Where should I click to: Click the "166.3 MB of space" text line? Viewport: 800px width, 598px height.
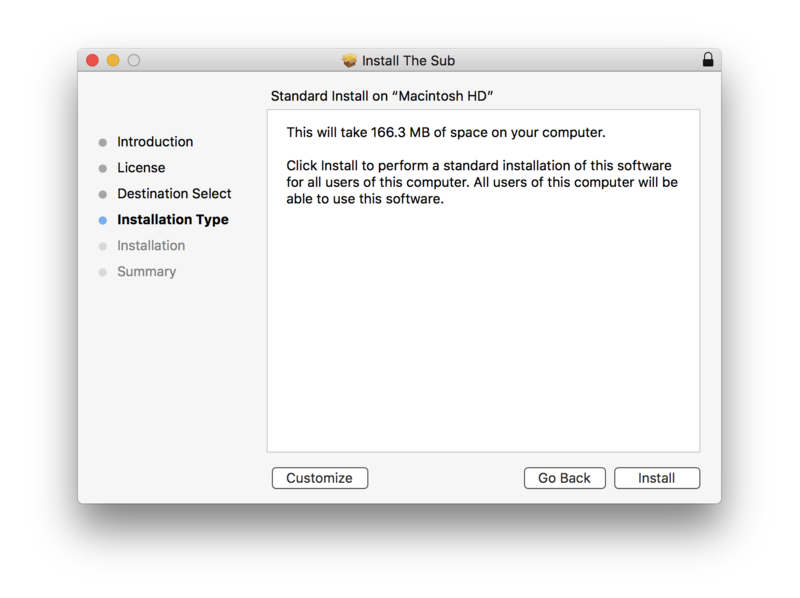pos(446,132)
